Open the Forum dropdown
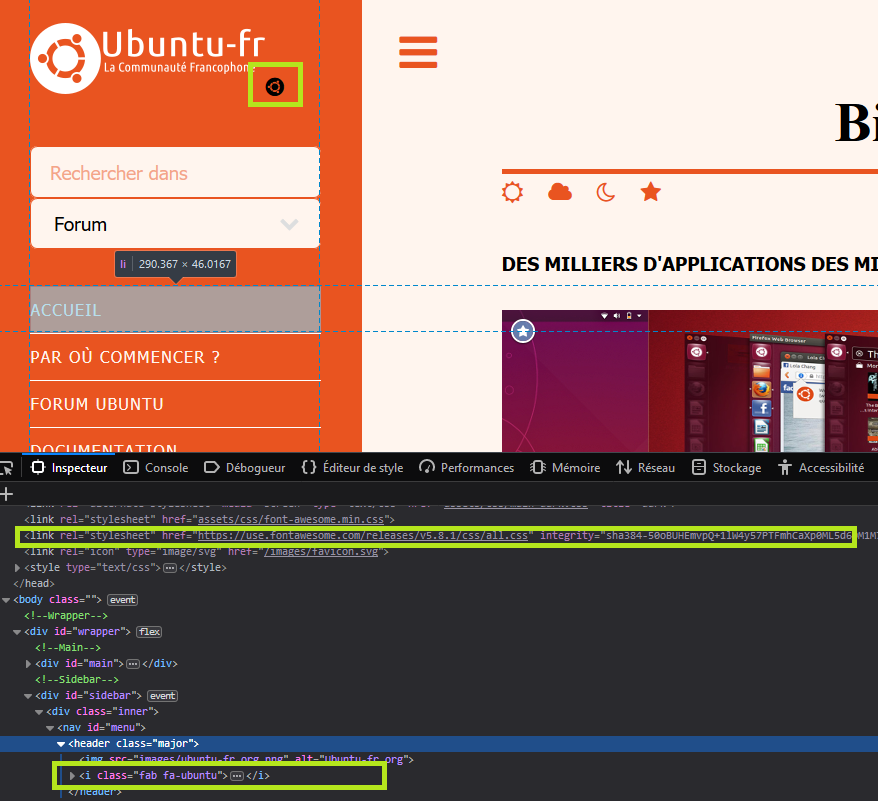 point(175,224)
